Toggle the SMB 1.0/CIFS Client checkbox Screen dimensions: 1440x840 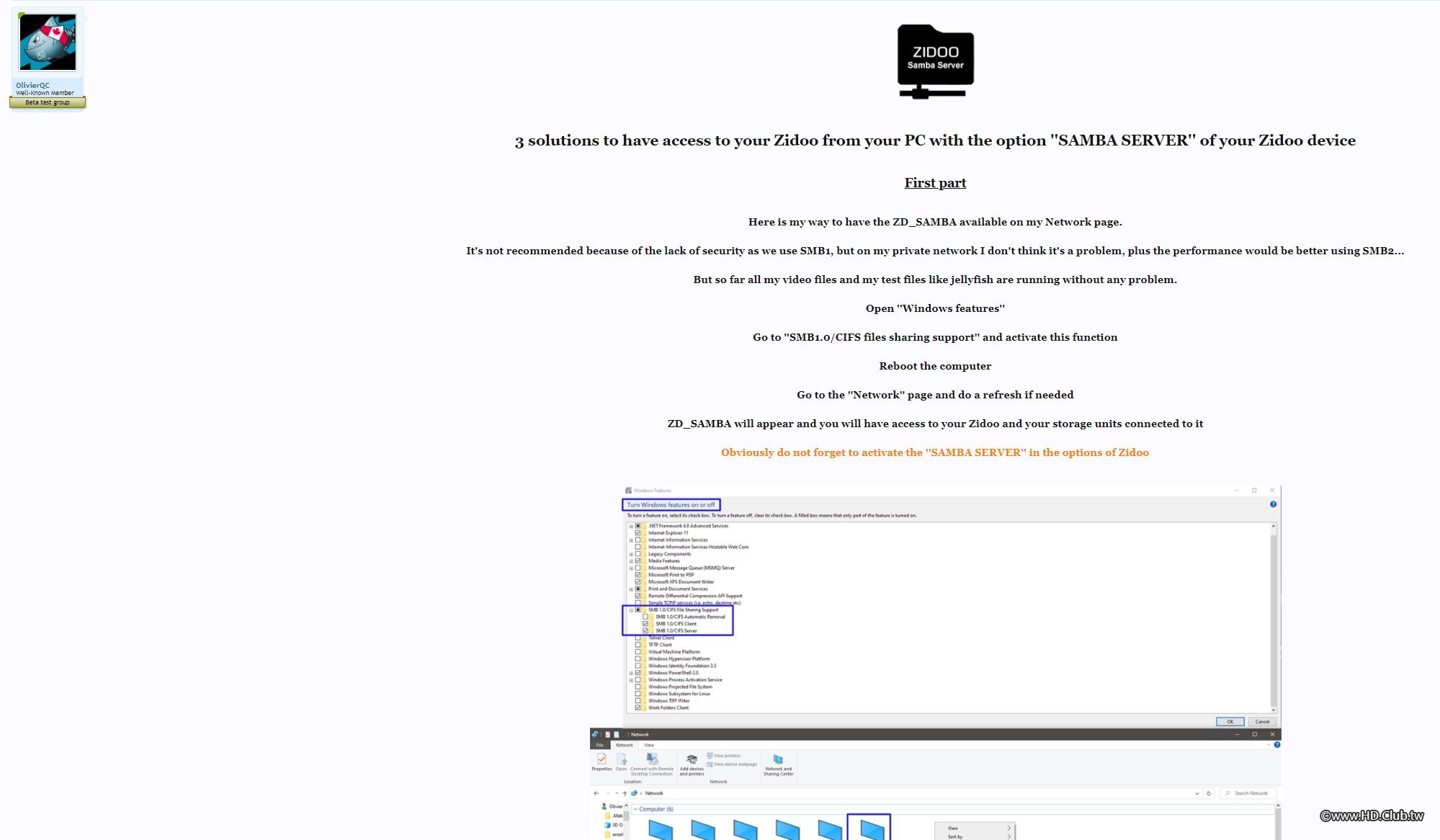[x=645, y=624]
